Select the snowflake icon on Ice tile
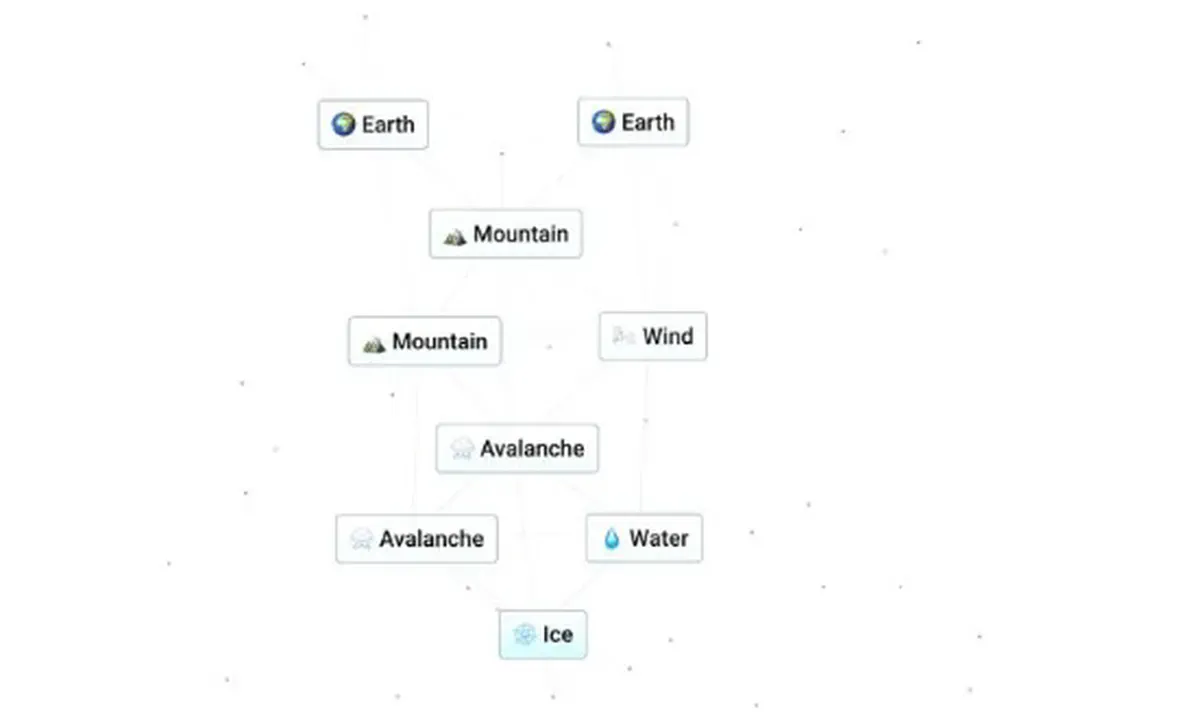The image size is (1200, 725). pyautogui.click(x=525, y=635)
